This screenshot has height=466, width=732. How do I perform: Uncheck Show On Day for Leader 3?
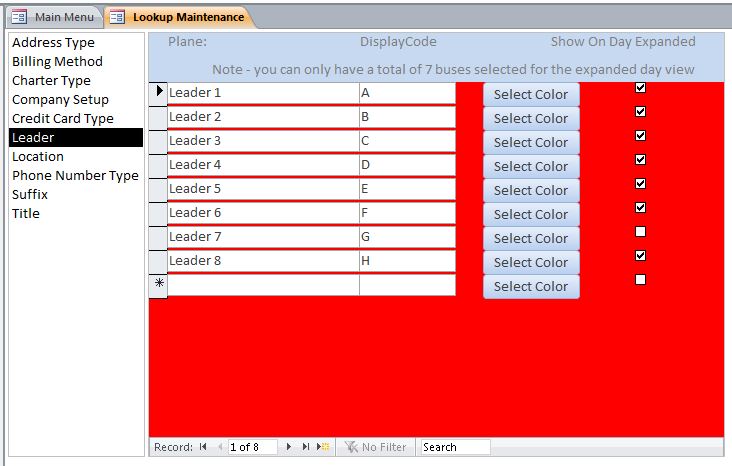coord(640,135)
